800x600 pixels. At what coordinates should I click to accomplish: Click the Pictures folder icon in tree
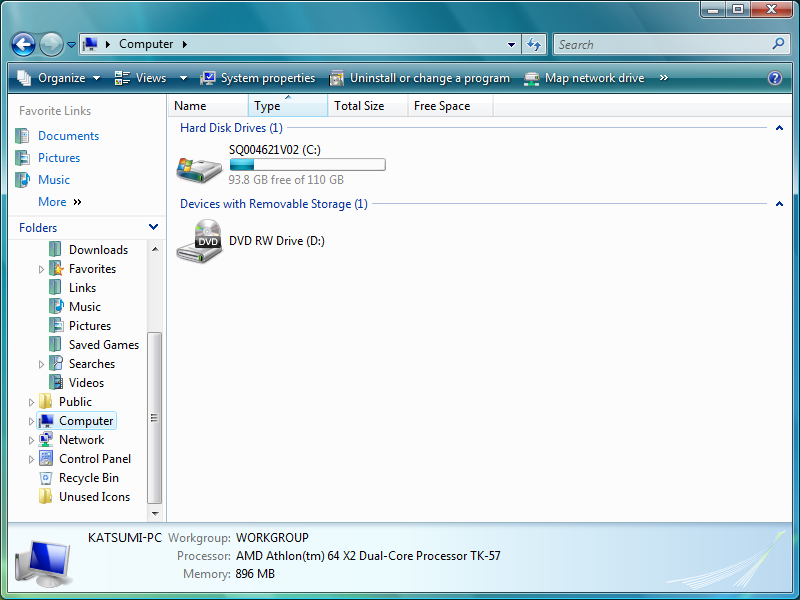click(56, 325)
